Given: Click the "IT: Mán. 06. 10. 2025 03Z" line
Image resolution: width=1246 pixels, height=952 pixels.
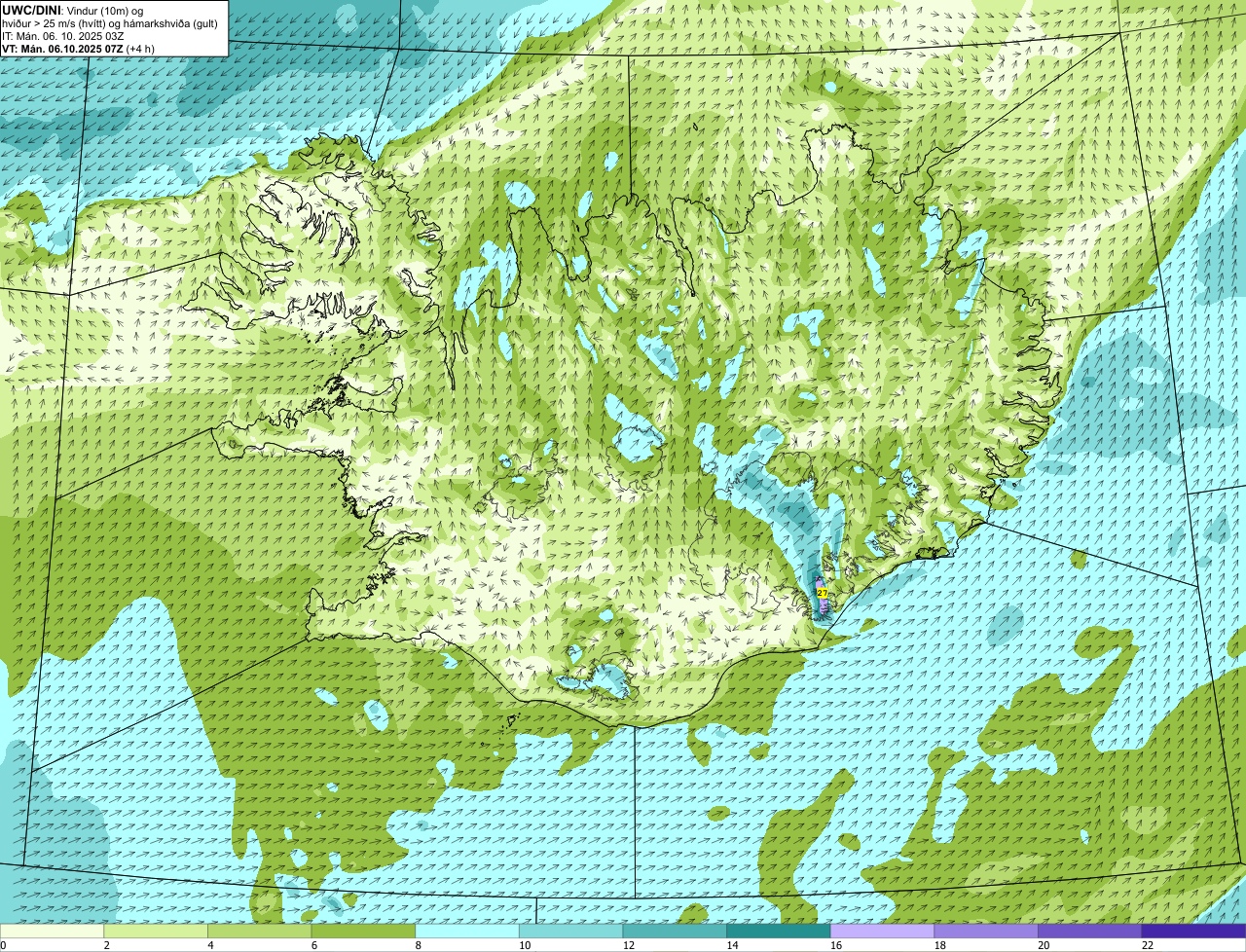Looking at the screenshot, I should pos(63,36).
